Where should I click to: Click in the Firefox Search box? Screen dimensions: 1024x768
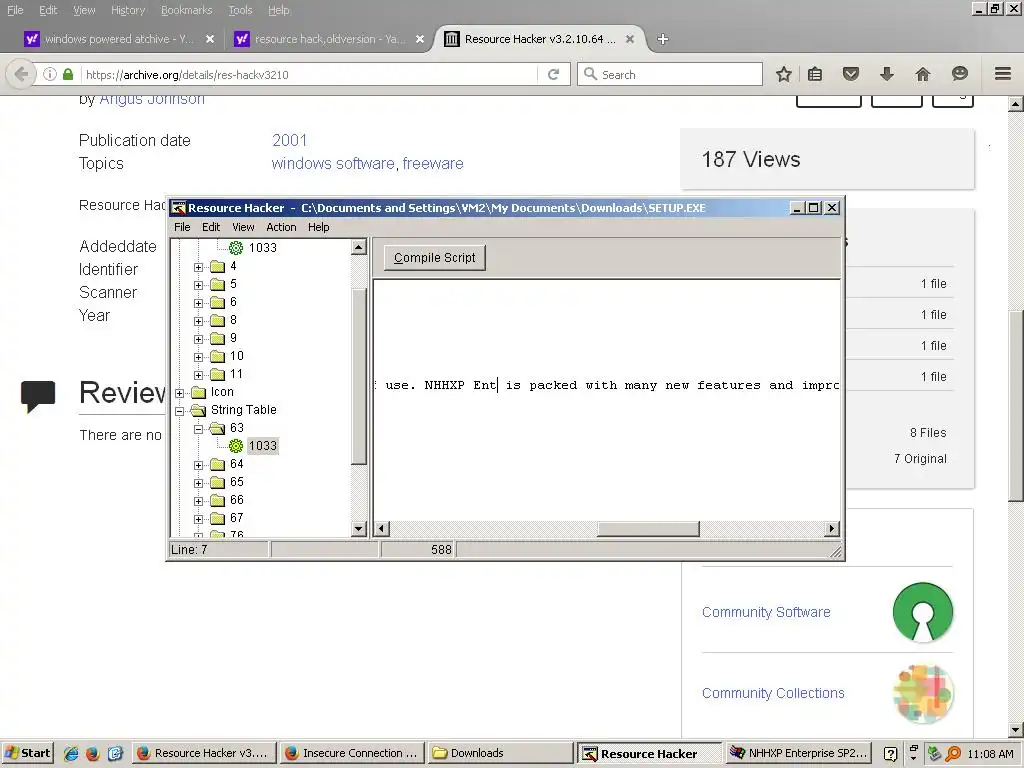670,74
